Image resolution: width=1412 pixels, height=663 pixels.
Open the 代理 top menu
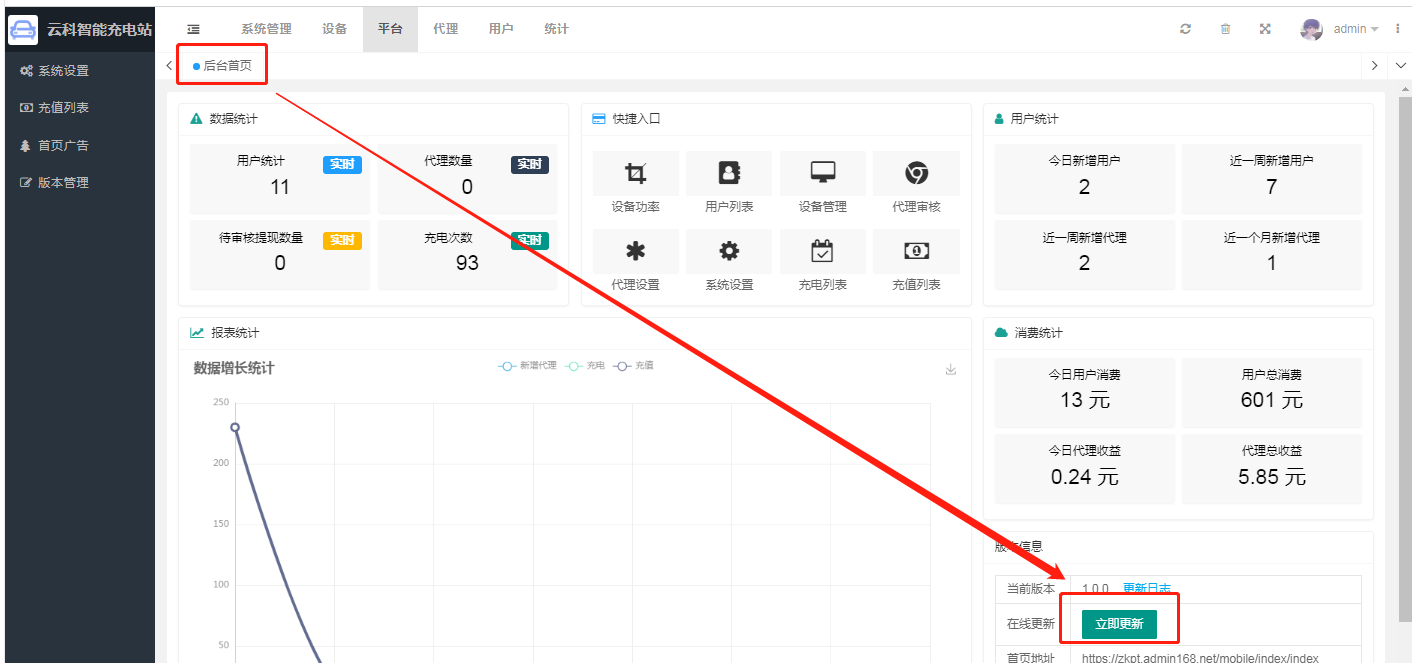click(x=445, y=29)
